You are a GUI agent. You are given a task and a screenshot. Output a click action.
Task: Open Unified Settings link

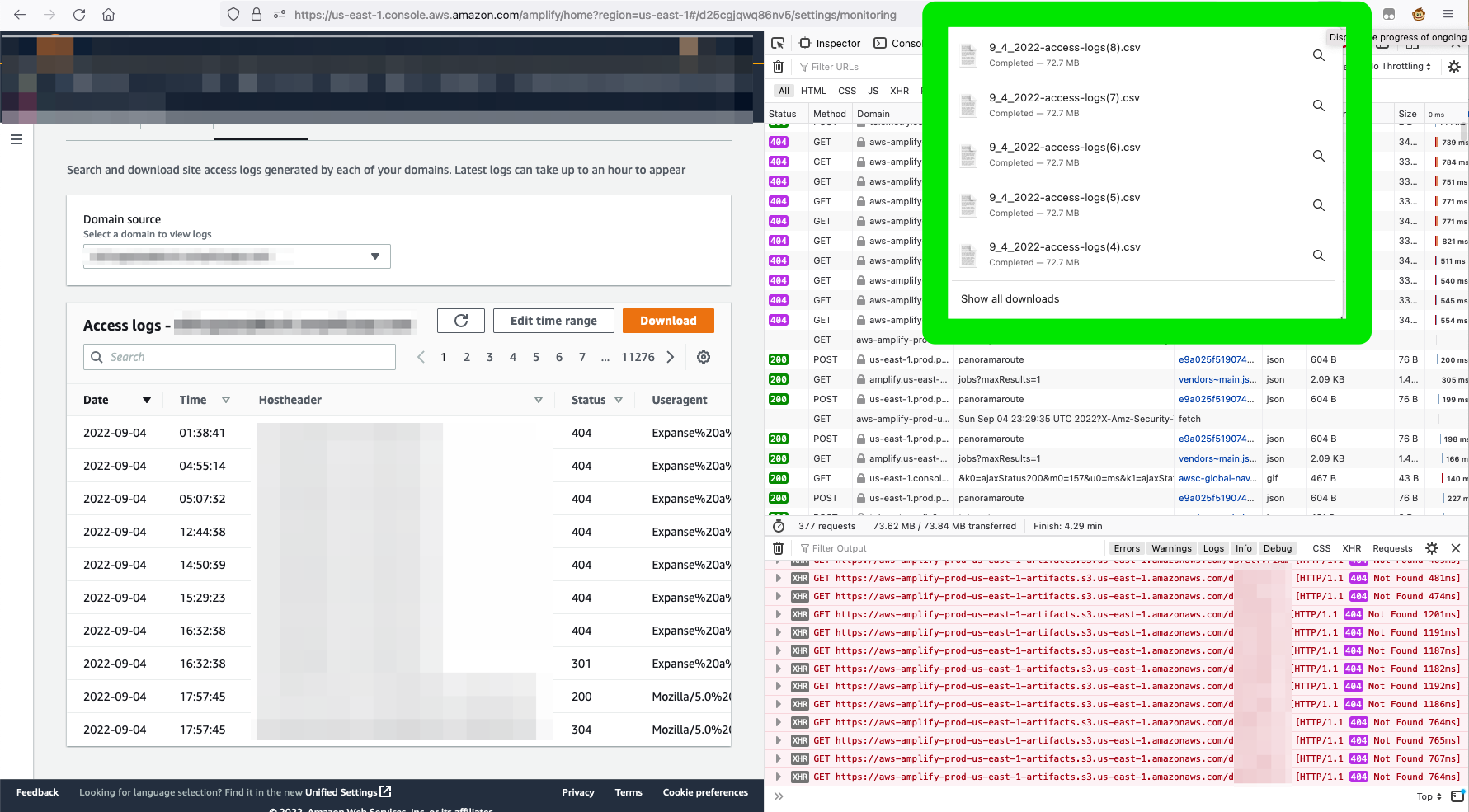(x=348, y=792)
